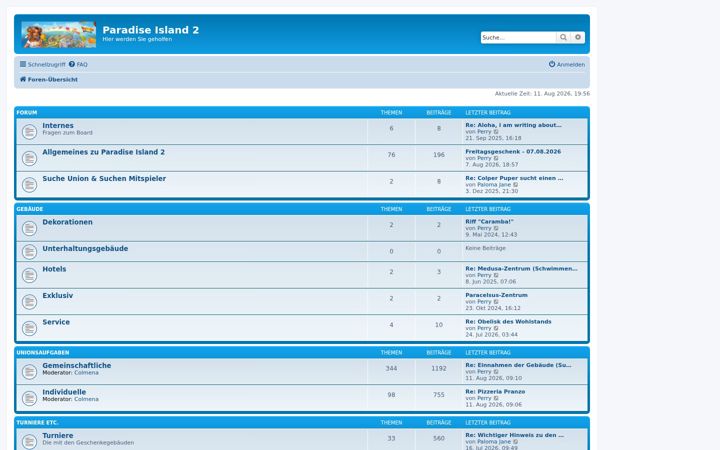Click the forum icon beside Turniere
The height and width of the screenshot is (450, 720).
pos(29,442)
